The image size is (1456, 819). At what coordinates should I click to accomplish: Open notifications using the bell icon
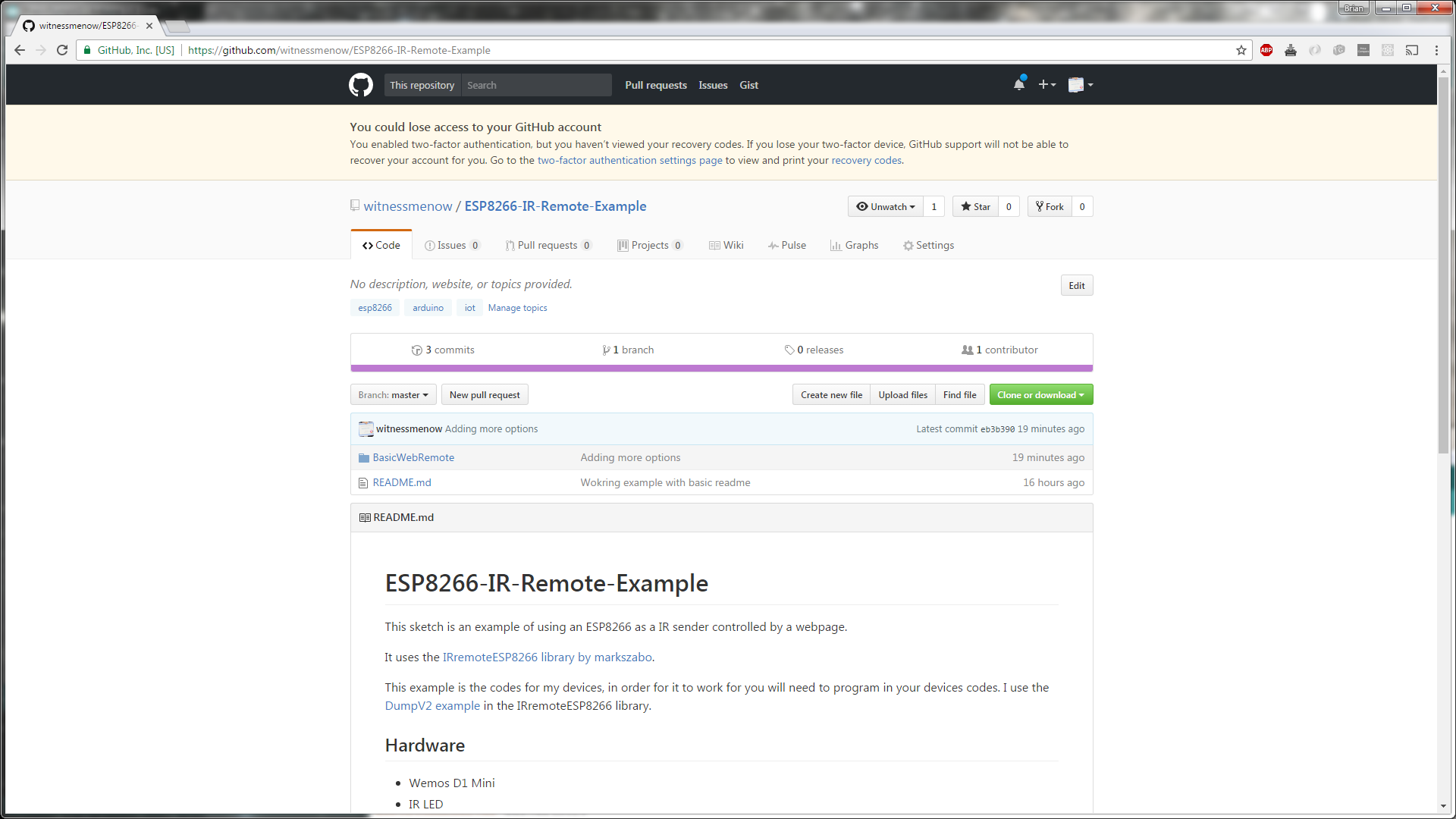[x=1018, y=84]
